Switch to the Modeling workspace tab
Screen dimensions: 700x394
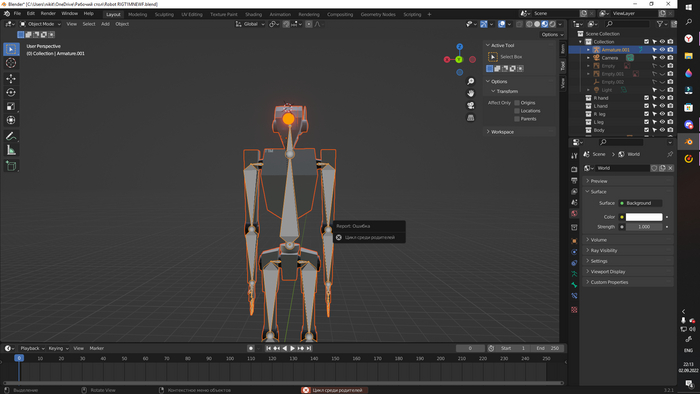click(x=138, y=14)
